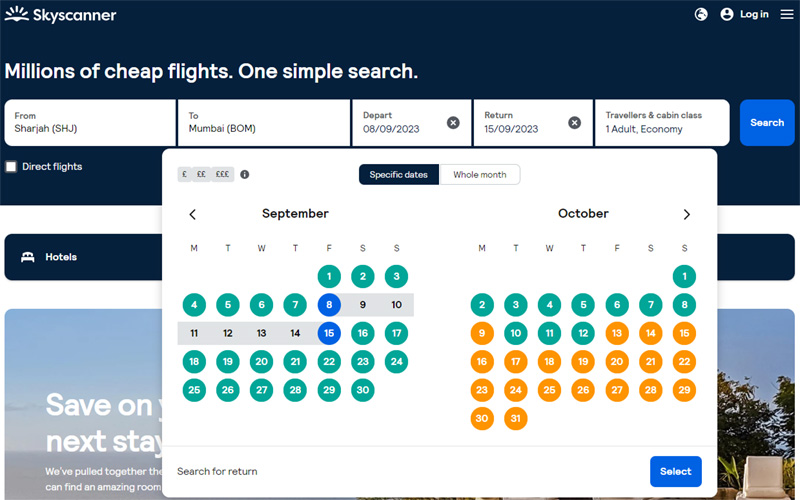Click the Hotels bed icon

click(x=27, y=257)
